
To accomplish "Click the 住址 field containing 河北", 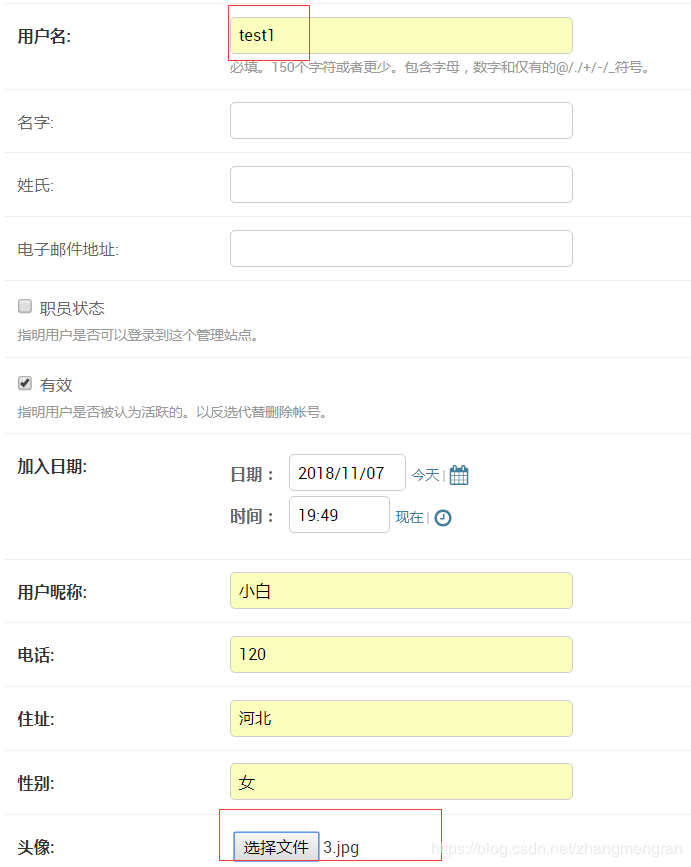I will tap(400, 718).
